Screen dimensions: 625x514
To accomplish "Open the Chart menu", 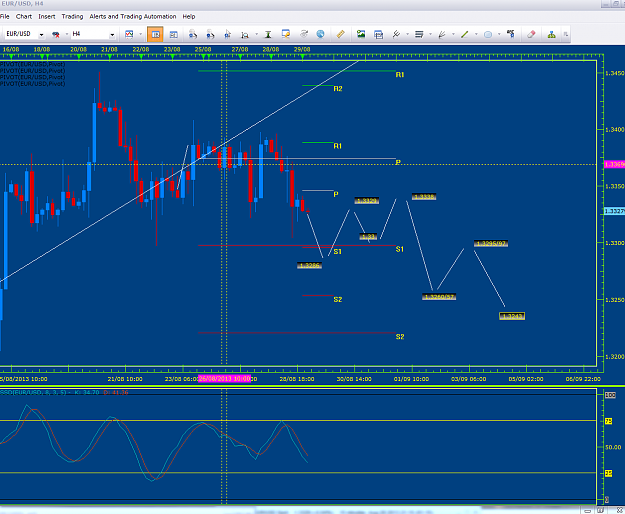I will tap(24, 16).
